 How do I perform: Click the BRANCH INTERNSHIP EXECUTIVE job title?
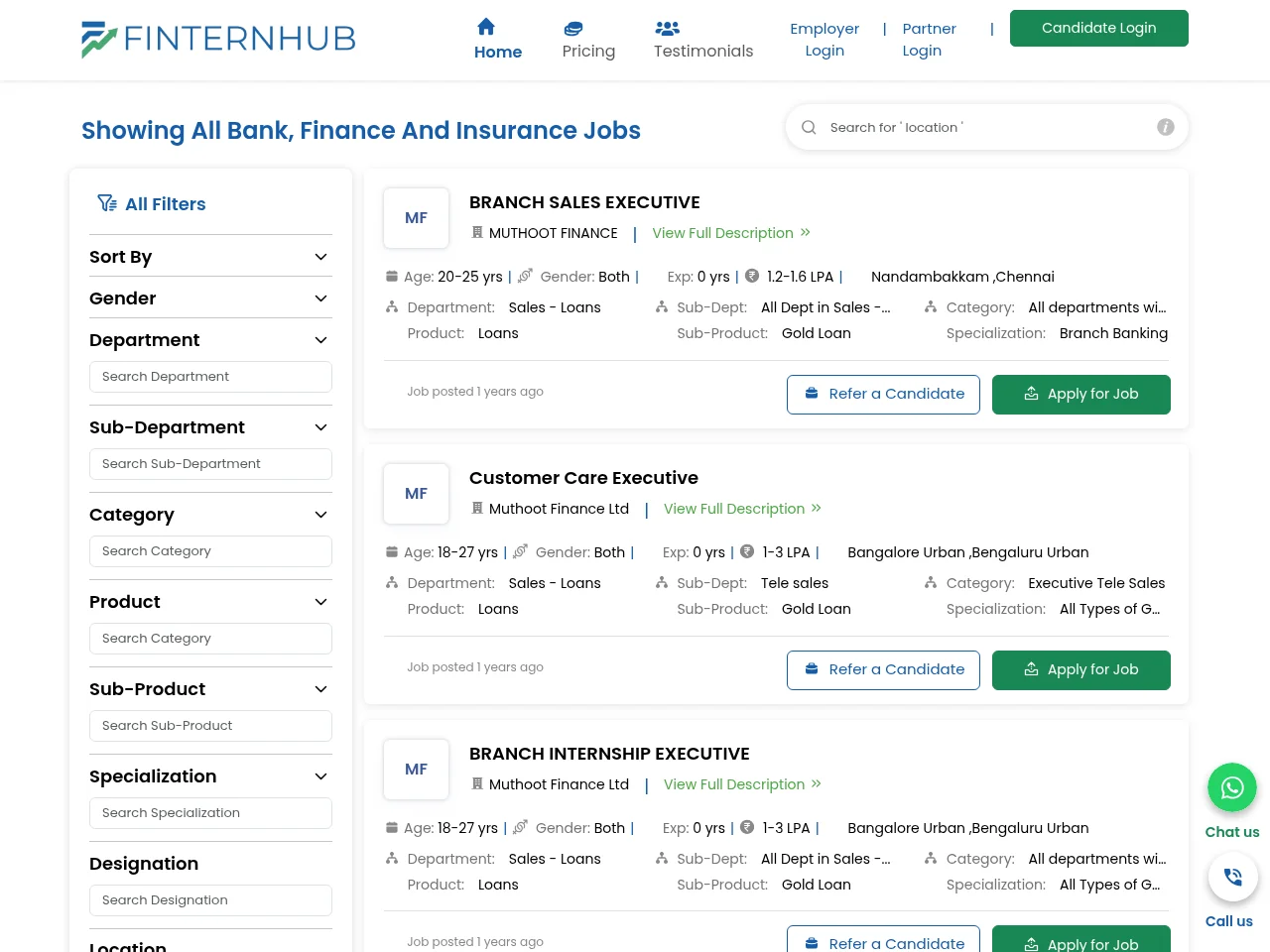(609, 754)
